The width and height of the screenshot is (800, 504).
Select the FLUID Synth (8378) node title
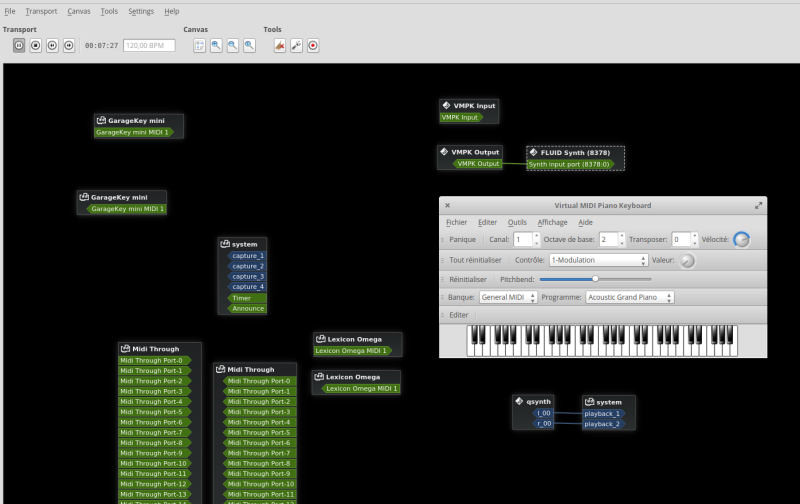575,152
